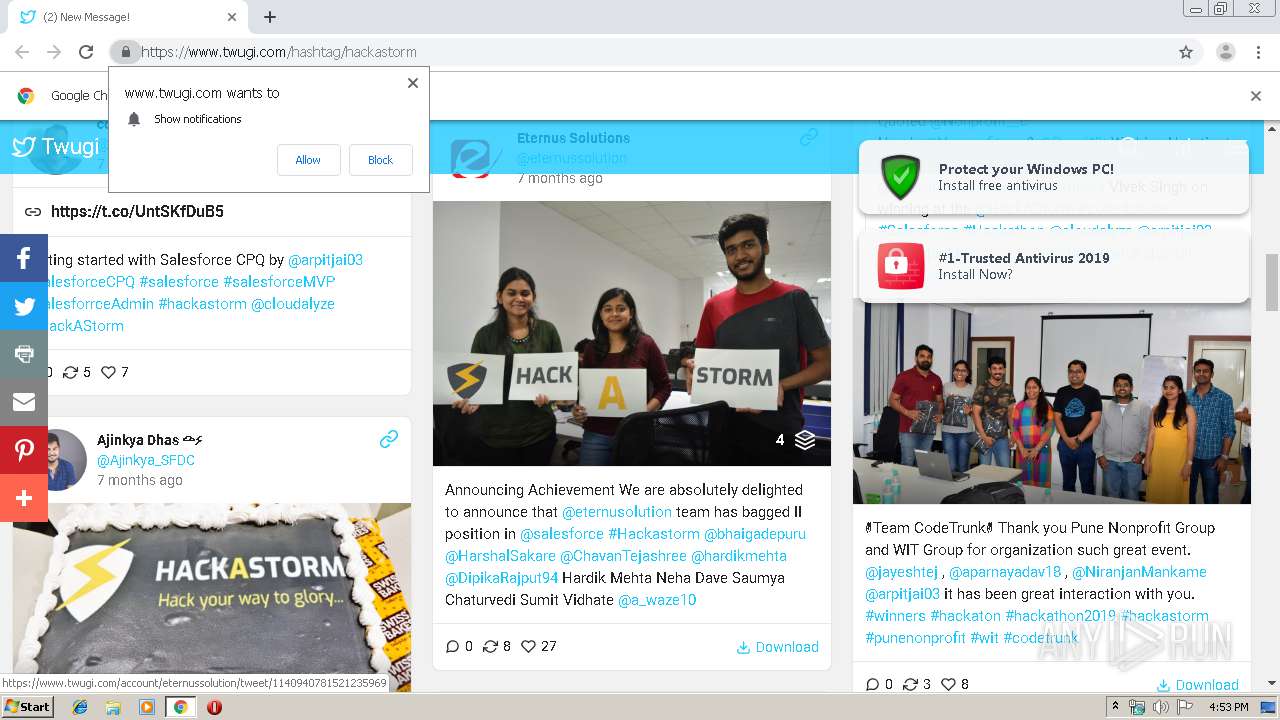Open link icon on Eternus Solutions post
The image size is (1280, 720).
(809, 137)
